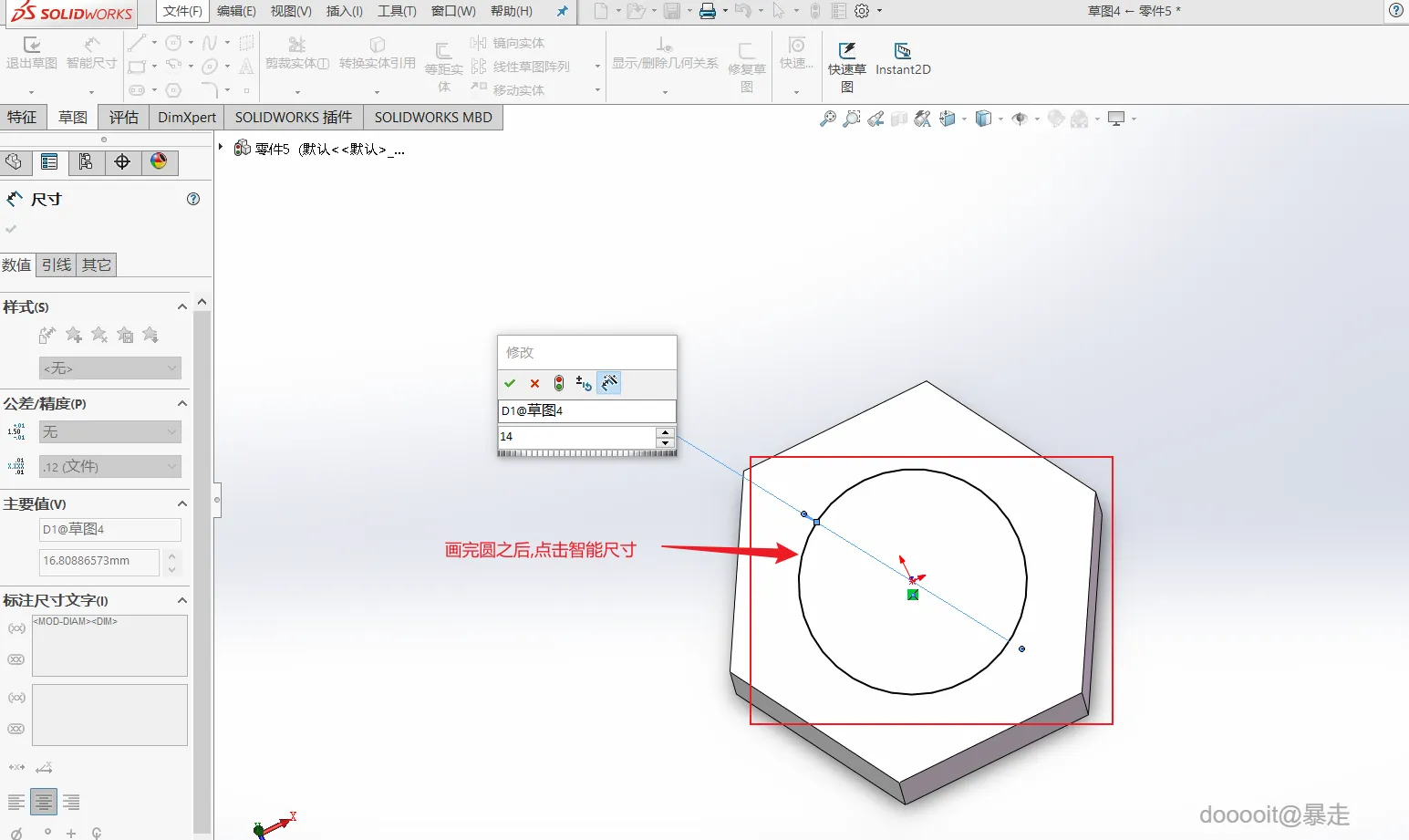
Task: Click the value field showing 14 in Modify dialog
Action: (x=576, y=437)
